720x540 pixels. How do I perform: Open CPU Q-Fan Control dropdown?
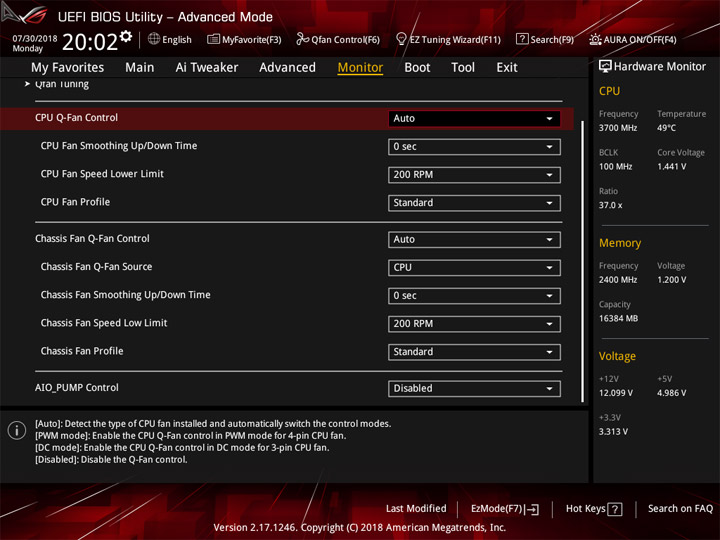tap(474, 118)
